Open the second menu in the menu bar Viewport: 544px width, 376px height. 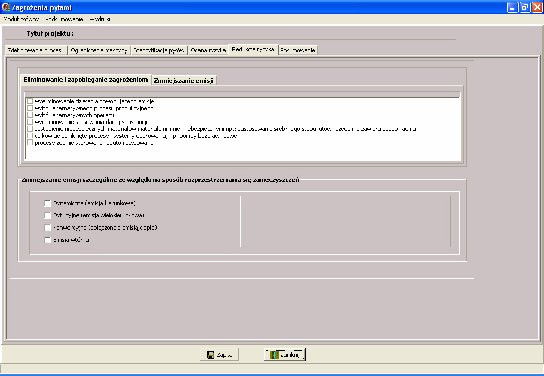[65, 19]
